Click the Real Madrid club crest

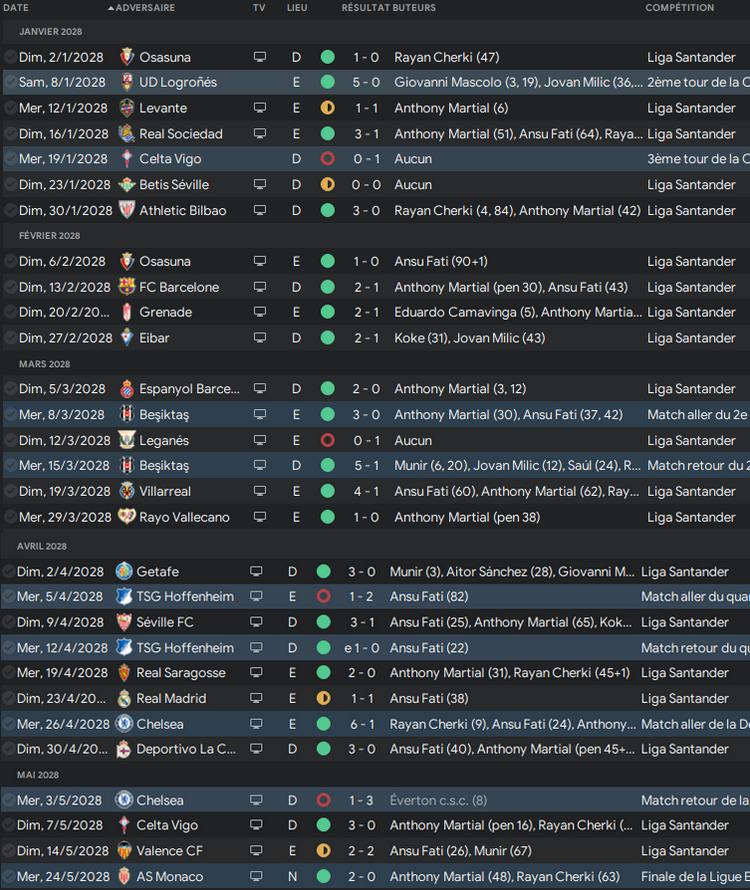[x=124, y=698]
